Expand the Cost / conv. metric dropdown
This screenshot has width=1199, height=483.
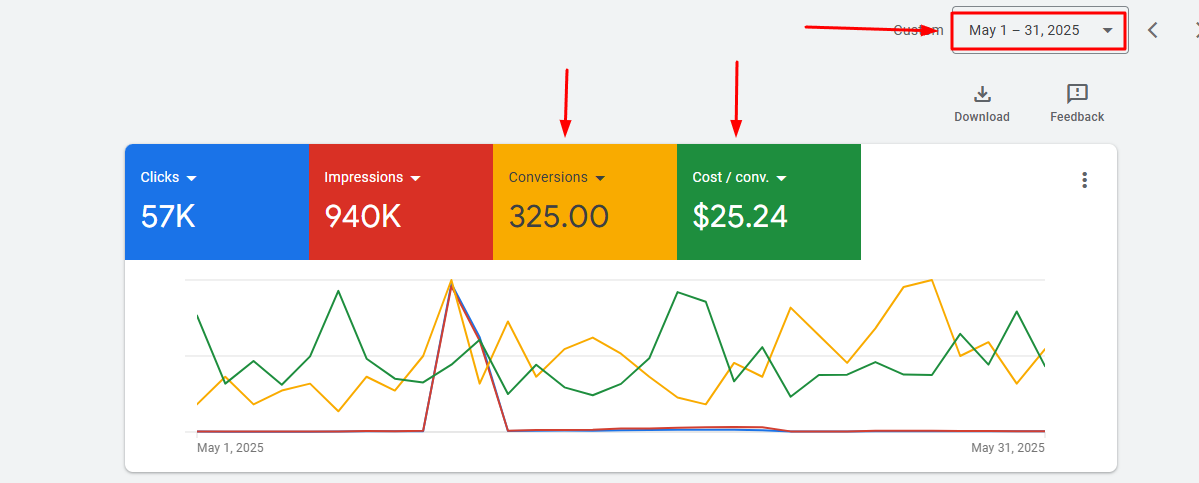click(x=781, y=178)
